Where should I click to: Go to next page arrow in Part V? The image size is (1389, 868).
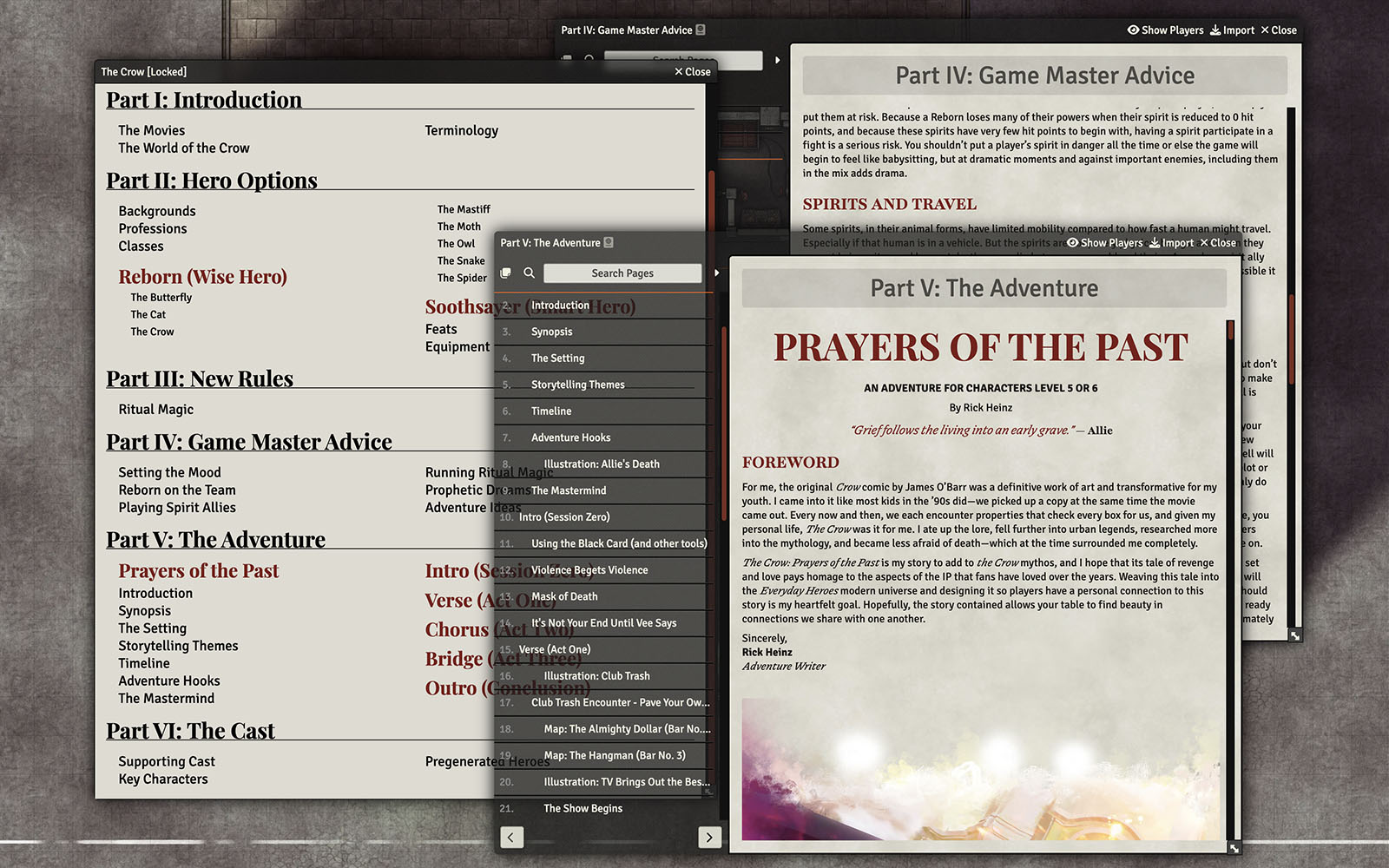[709, 837]
